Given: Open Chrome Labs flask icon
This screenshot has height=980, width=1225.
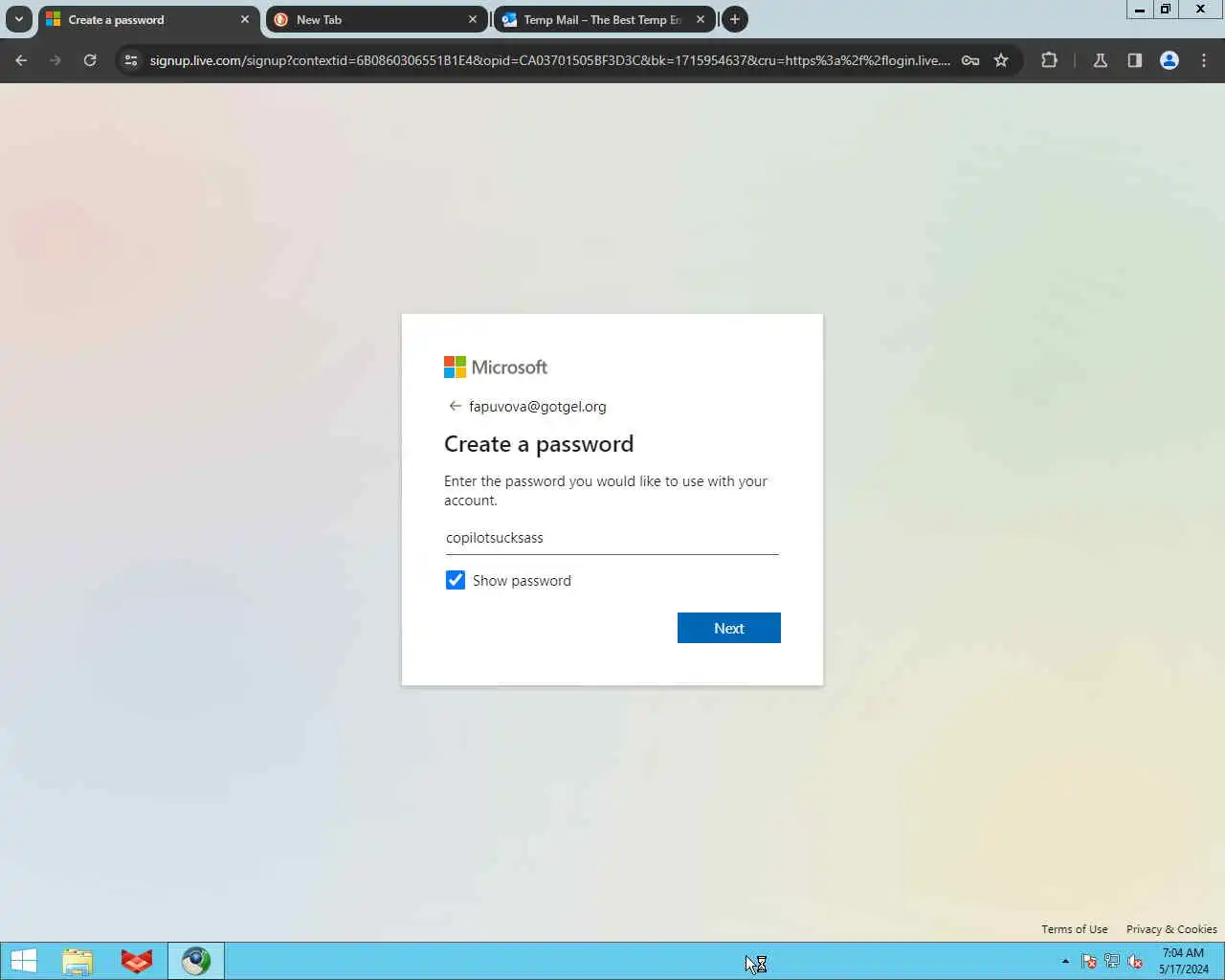Looking at the screenshot, I should tap(1101, 60).
